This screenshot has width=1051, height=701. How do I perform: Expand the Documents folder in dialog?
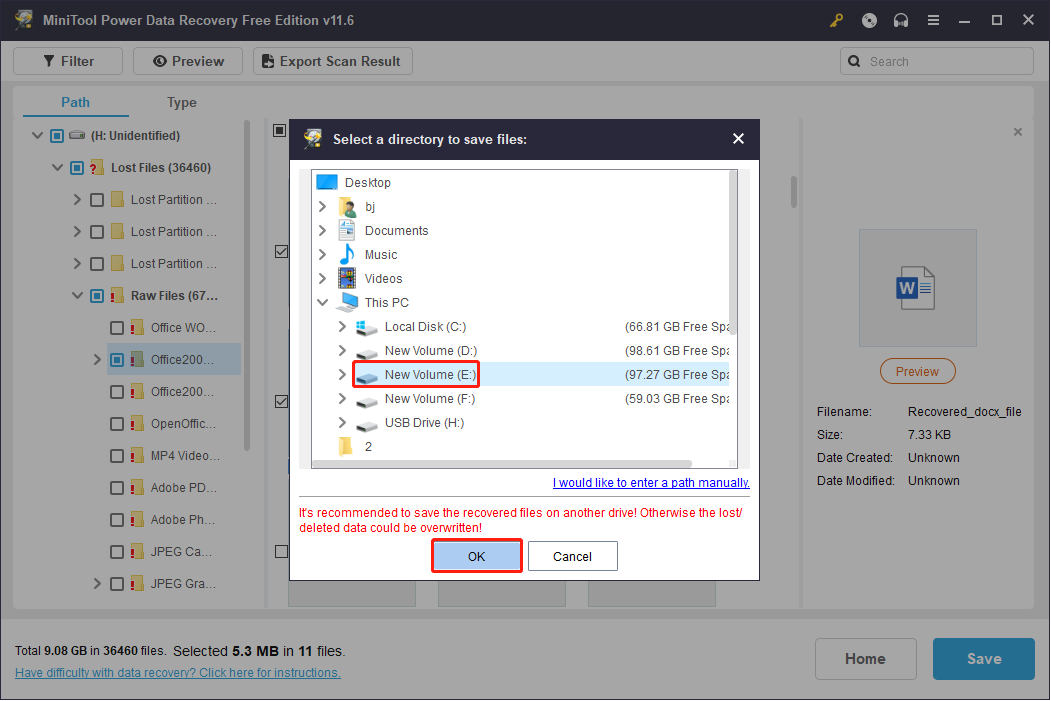[x=322, y=231]
